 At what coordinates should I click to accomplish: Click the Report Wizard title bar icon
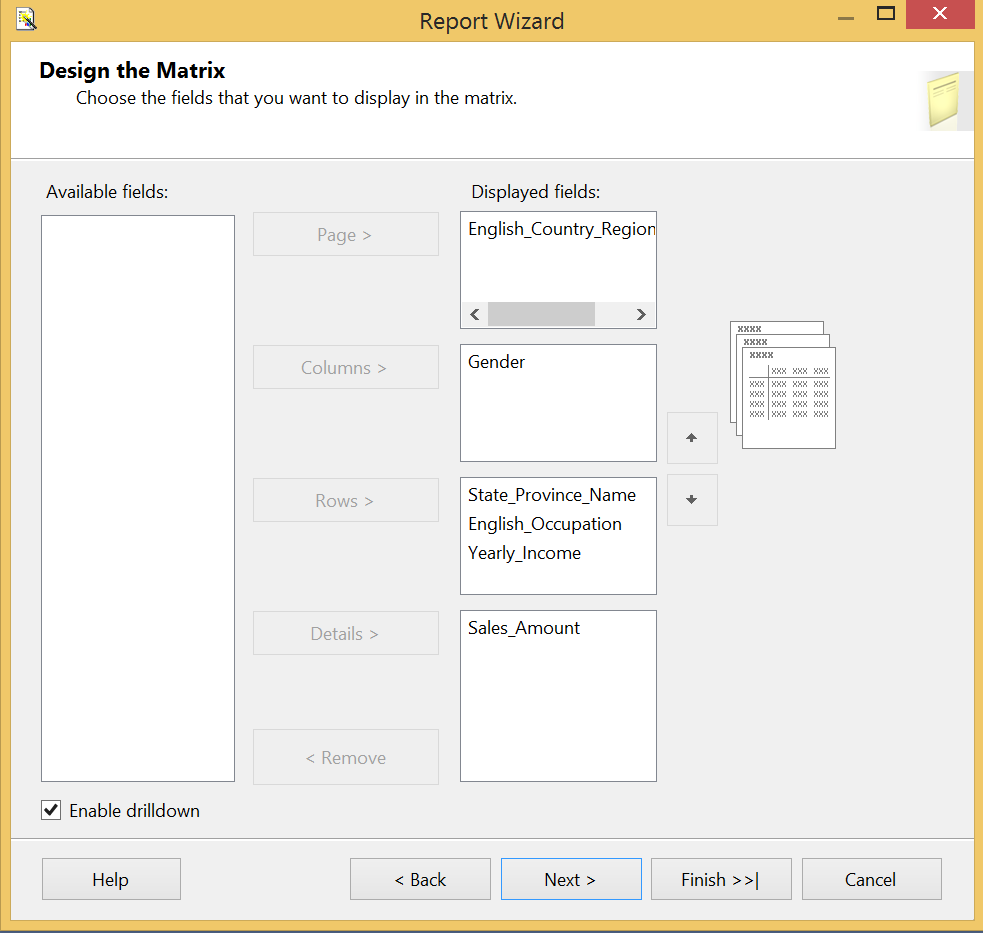point(27,20)
